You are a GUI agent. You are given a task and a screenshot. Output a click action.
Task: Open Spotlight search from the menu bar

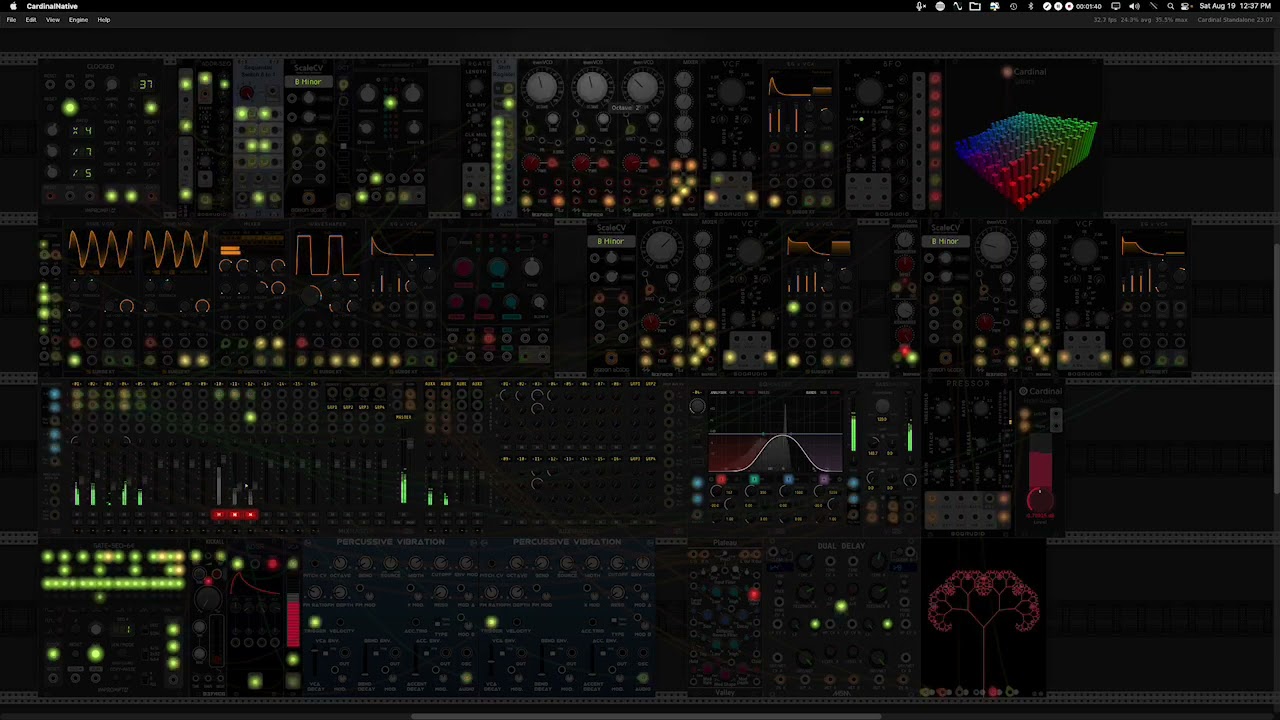1171,6
